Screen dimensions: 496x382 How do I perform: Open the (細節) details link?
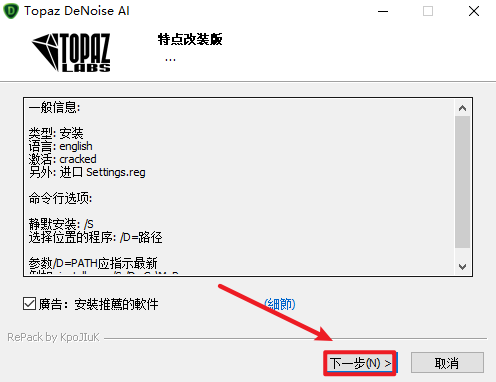tap(280, 304)
